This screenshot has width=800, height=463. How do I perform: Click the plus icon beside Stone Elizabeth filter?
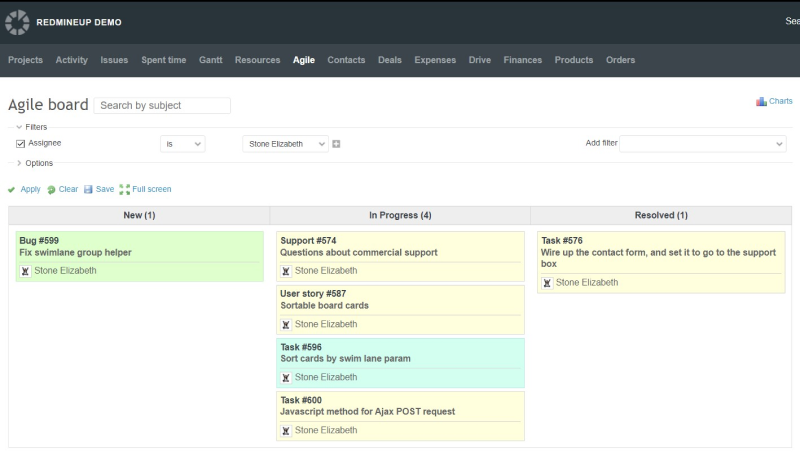(337, 144)
